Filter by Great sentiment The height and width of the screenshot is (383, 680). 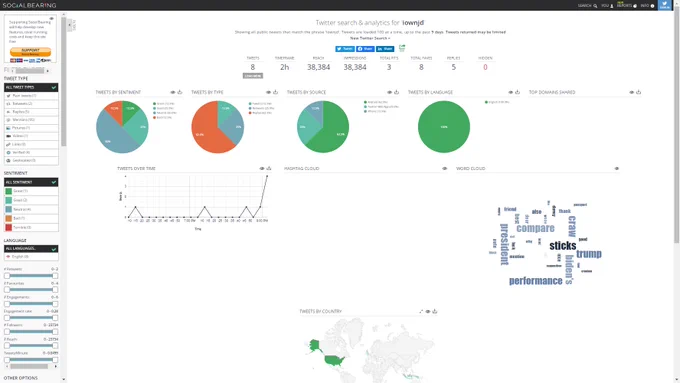coord(31,191)
